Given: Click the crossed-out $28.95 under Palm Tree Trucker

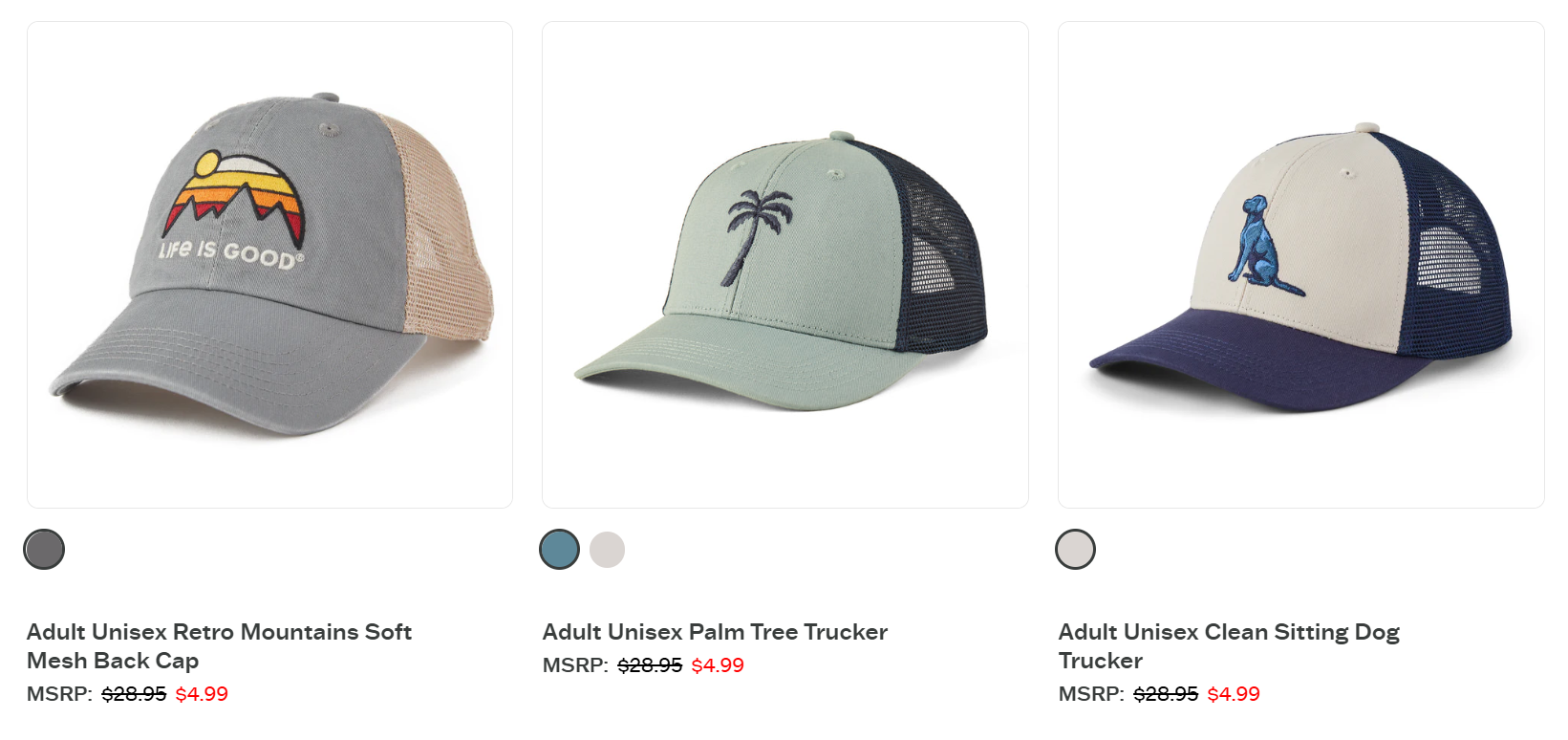Looking at the screenshot, I should click(650, 665).
